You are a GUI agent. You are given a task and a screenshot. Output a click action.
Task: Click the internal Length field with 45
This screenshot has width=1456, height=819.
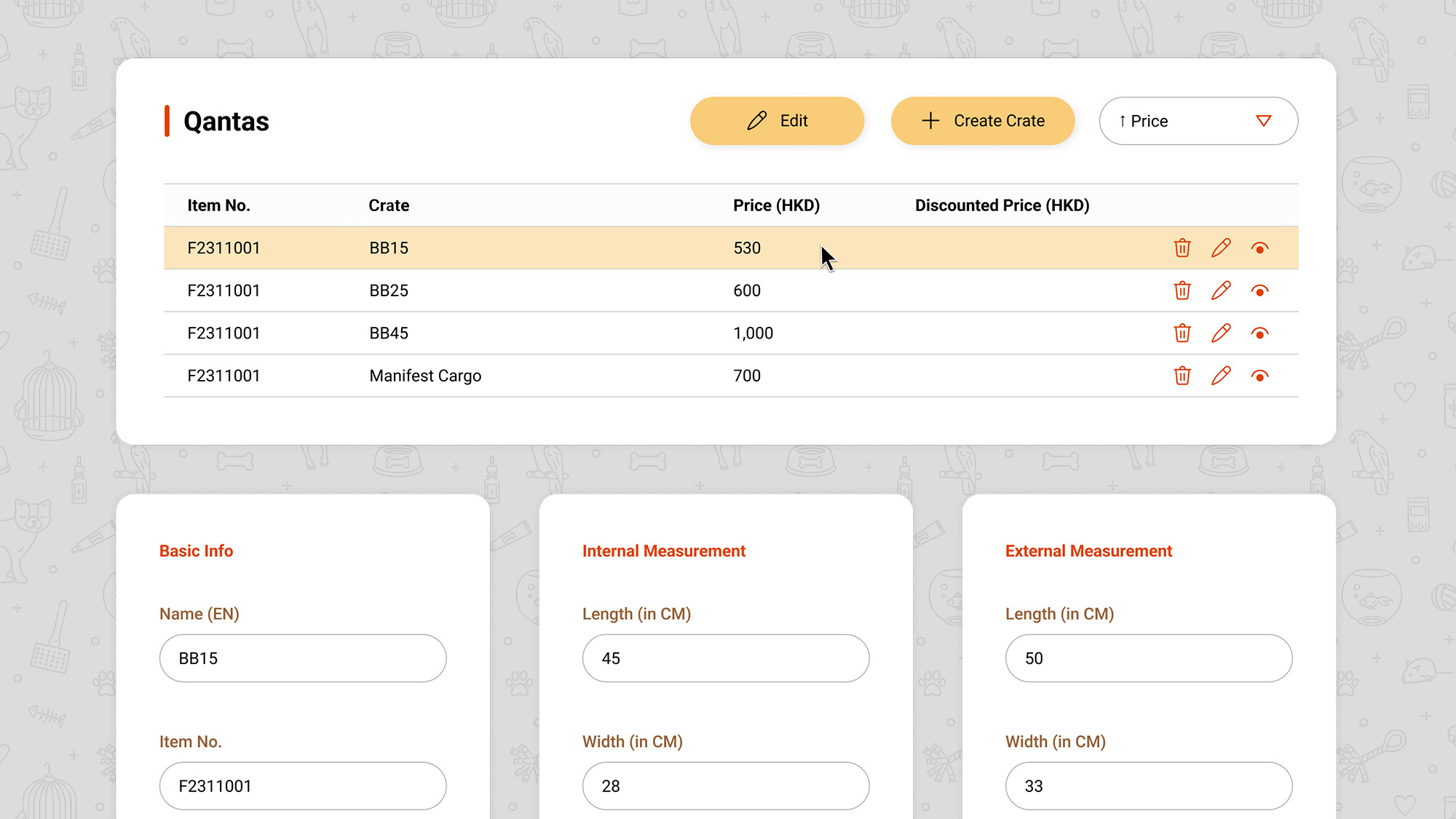click(725, 658)
